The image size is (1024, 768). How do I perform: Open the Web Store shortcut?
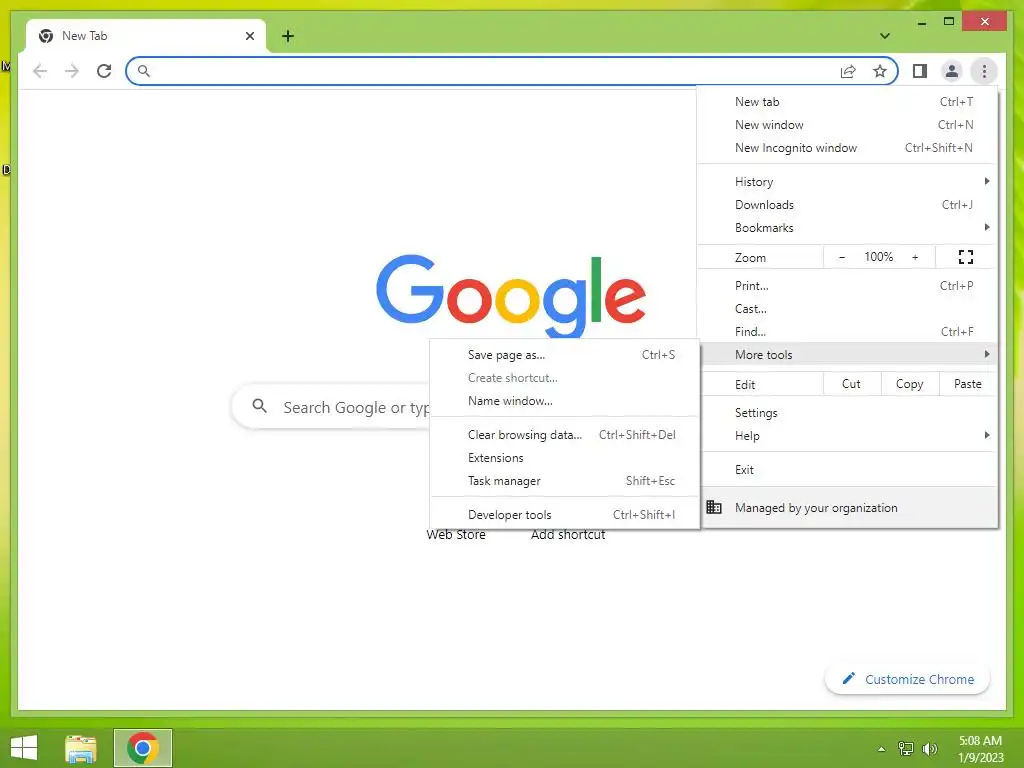tap(456, 534)
